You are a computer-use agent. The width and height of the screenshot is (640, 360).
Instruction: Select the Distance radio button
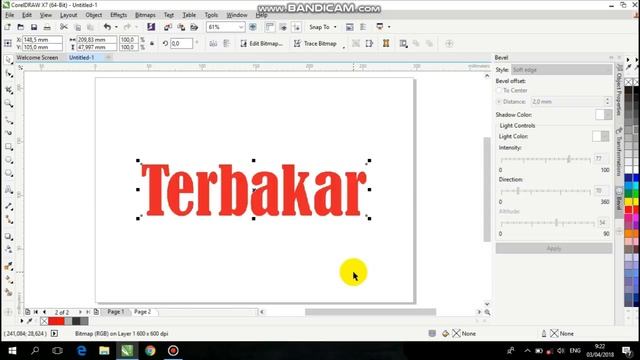499,101
